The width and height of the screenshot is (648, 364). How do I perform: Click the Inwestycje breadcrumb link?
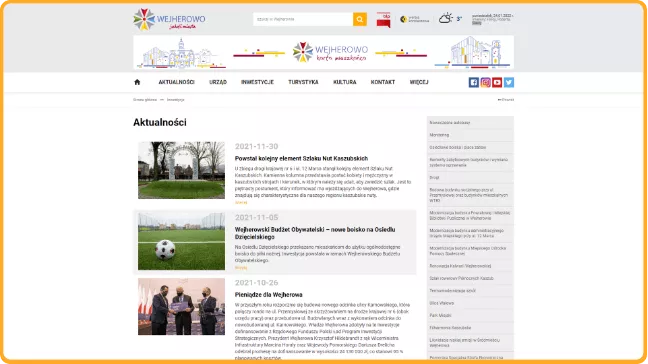[x=176, y=100]
